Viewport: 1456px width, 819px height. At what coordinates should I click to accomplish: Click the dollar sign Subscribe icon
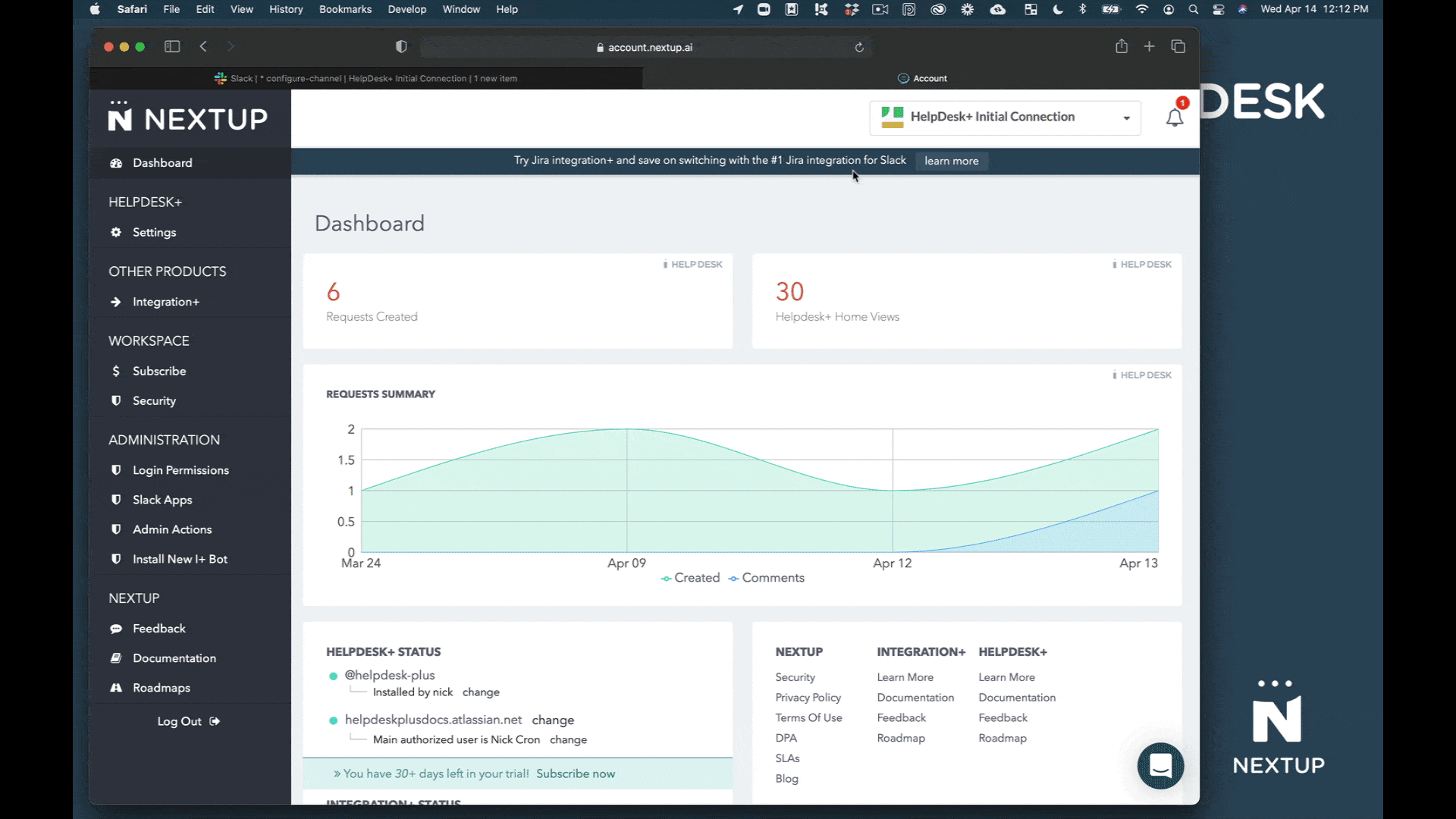(x=116, y=371)
